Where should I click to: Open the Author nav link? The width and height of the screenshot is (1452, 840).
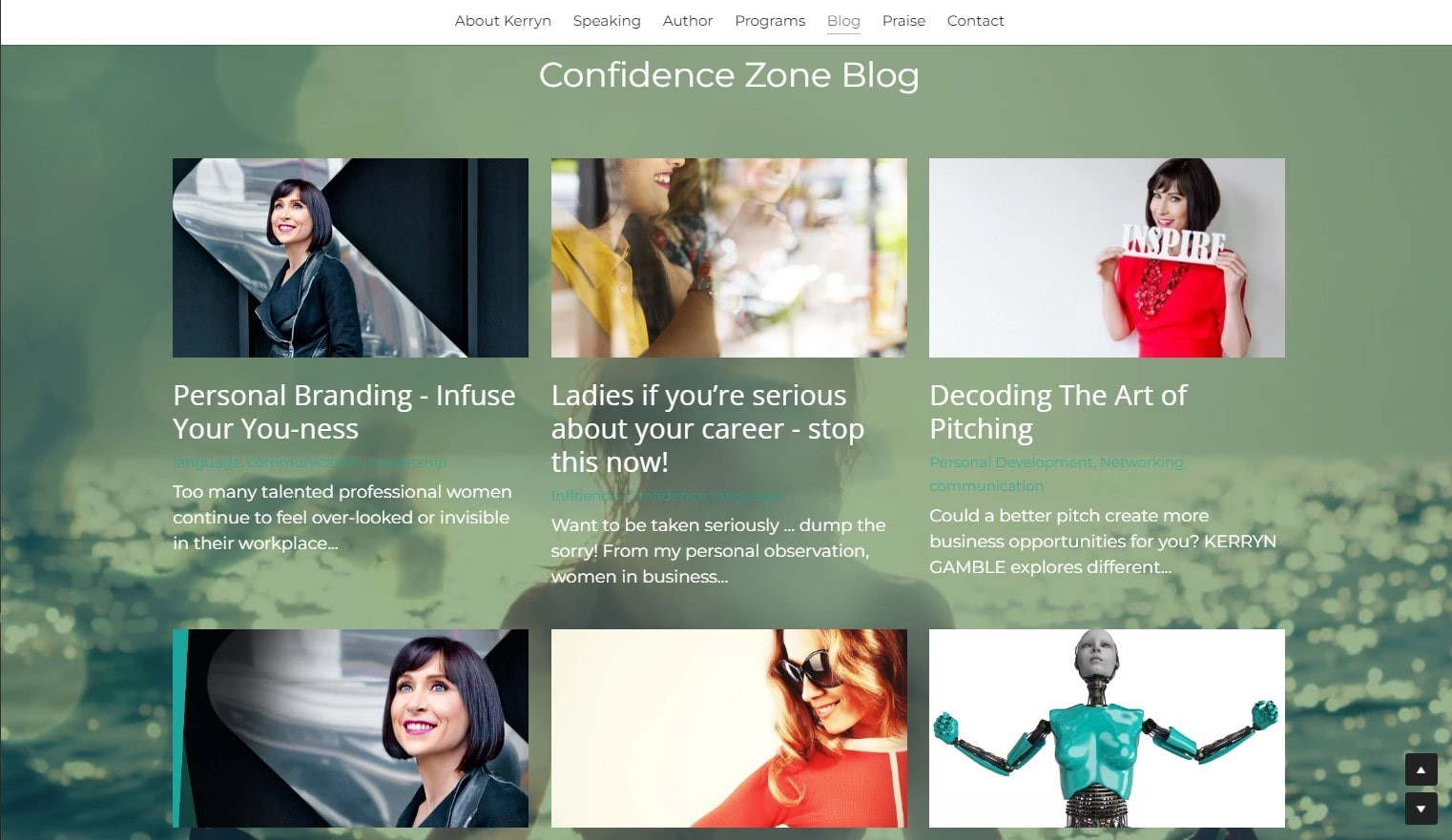tap(688, 21)
